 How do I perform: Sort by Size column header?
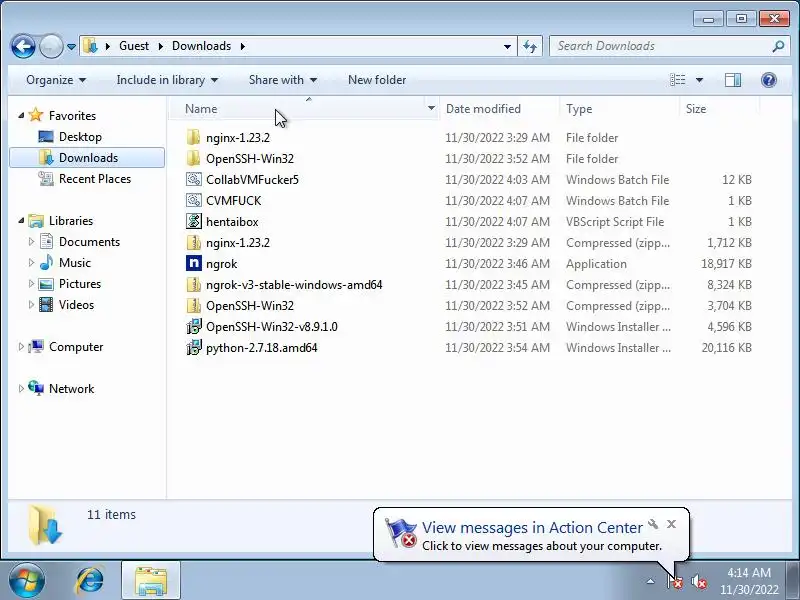pos(719,109)
